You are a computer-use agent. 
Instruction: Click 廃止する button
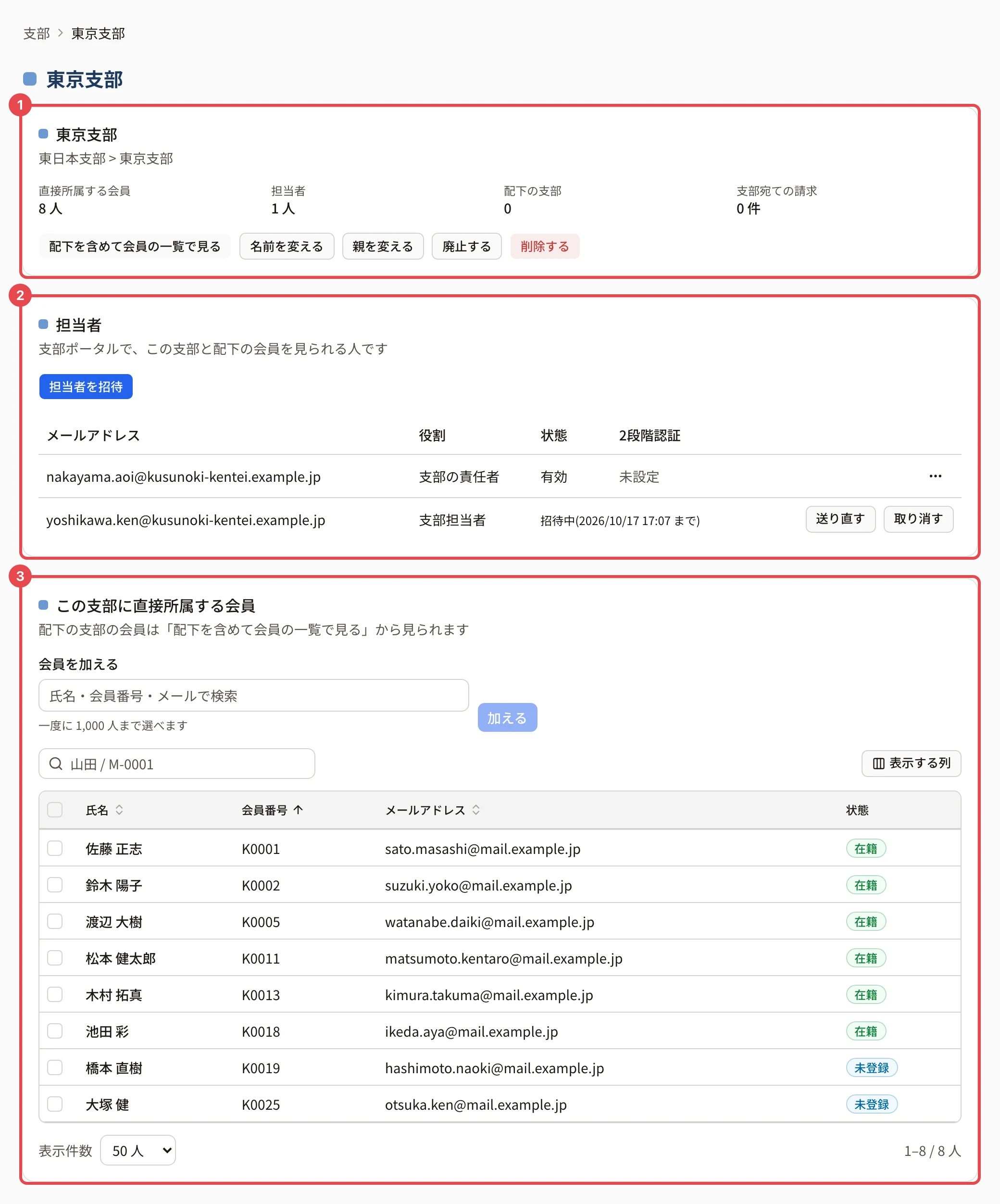(x=467, y=247)
